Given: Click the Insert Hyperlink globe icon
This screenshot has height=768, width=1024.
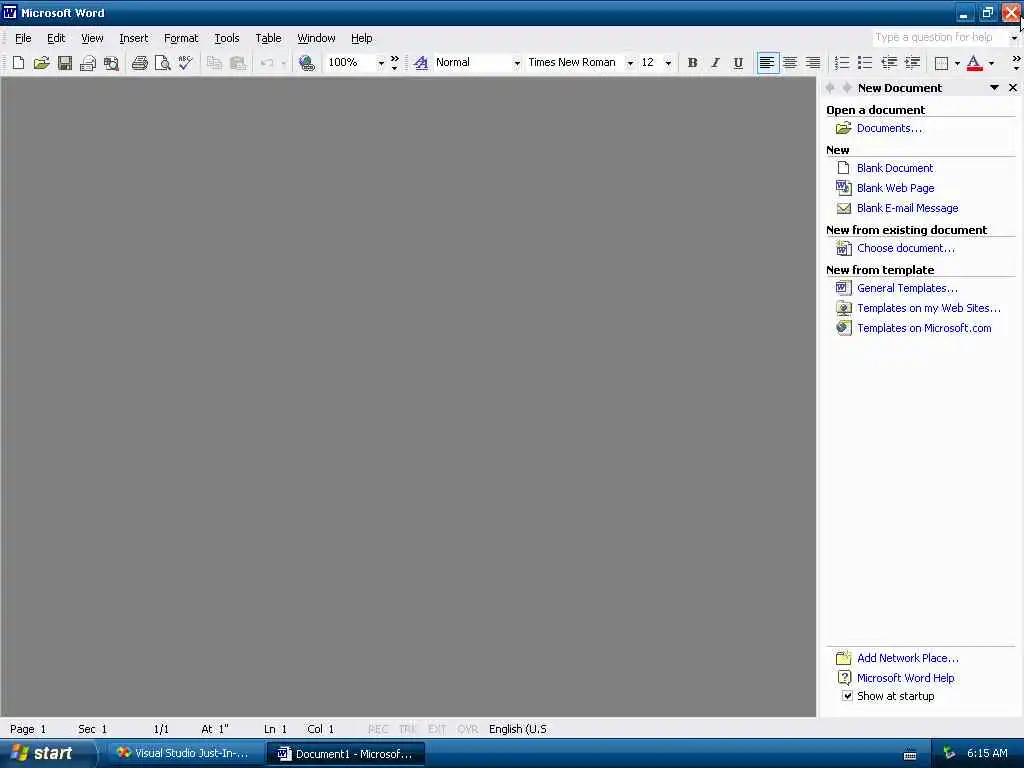Looking at the screenshot, I should pyautogui.click(x=306, y=63).
